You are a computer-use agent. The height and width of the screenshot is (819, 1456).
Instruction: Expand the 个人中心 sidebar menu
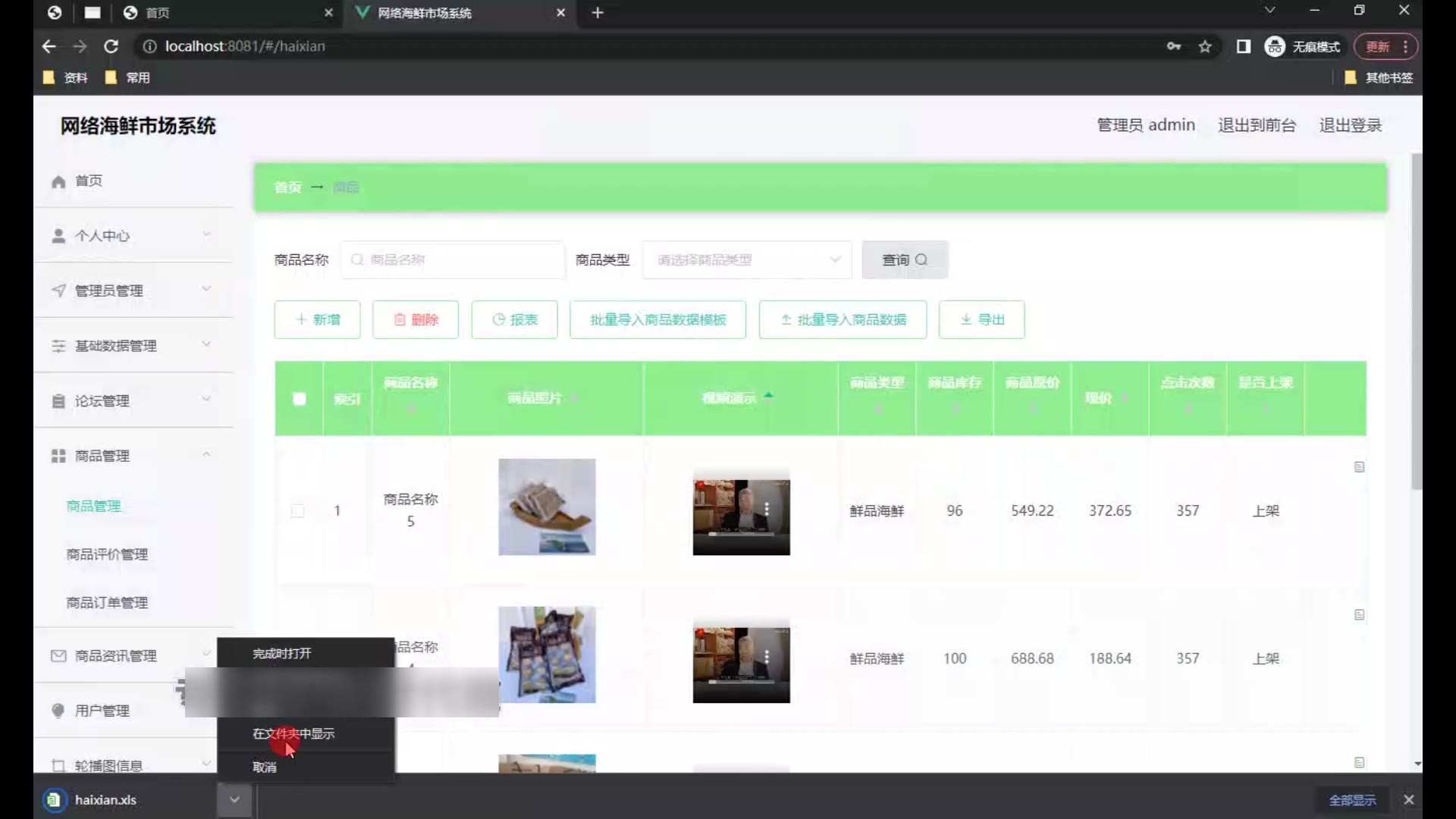133,236
